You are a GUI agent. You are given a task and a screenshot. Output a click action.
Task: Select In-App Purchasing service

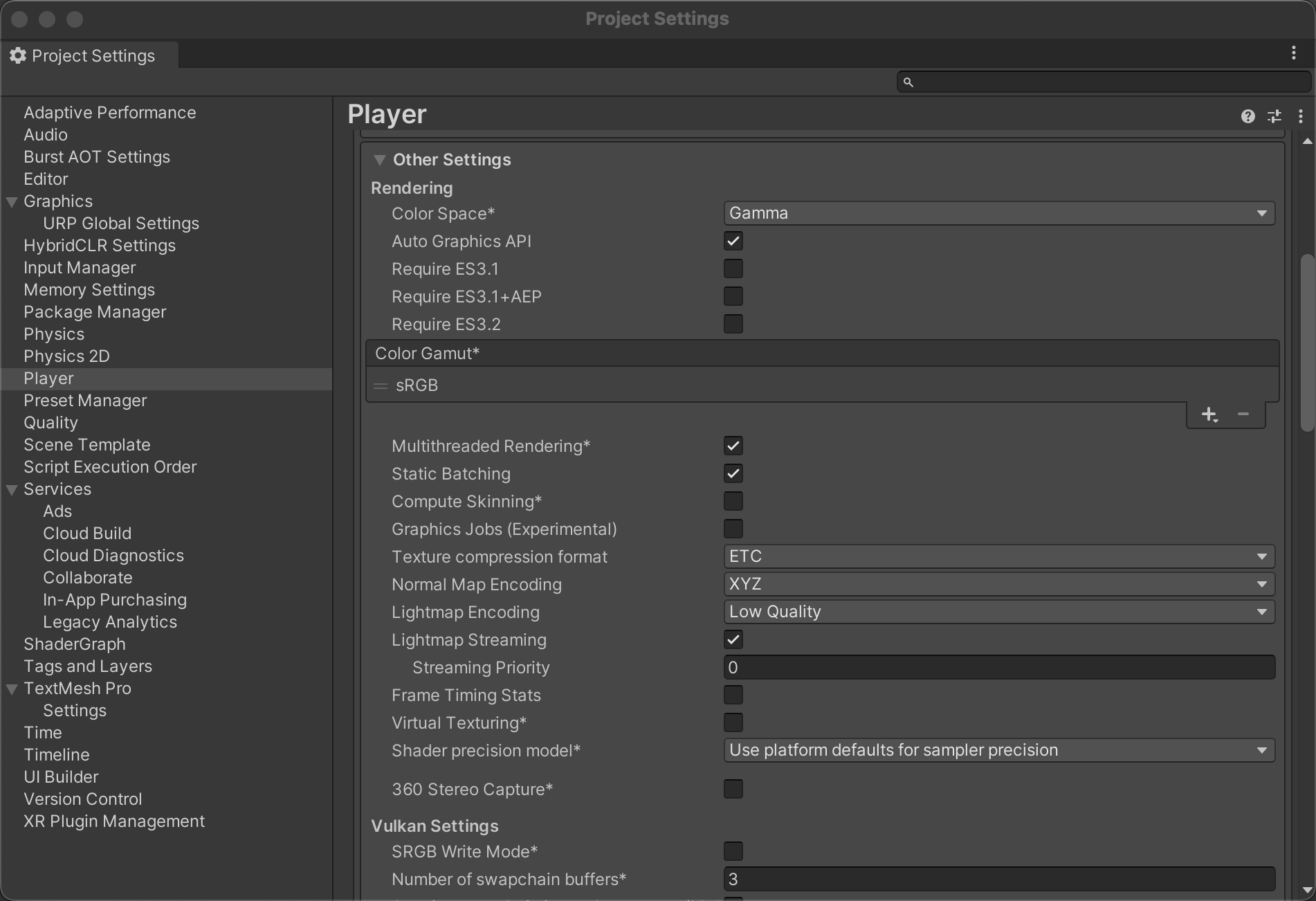point(115,600)
